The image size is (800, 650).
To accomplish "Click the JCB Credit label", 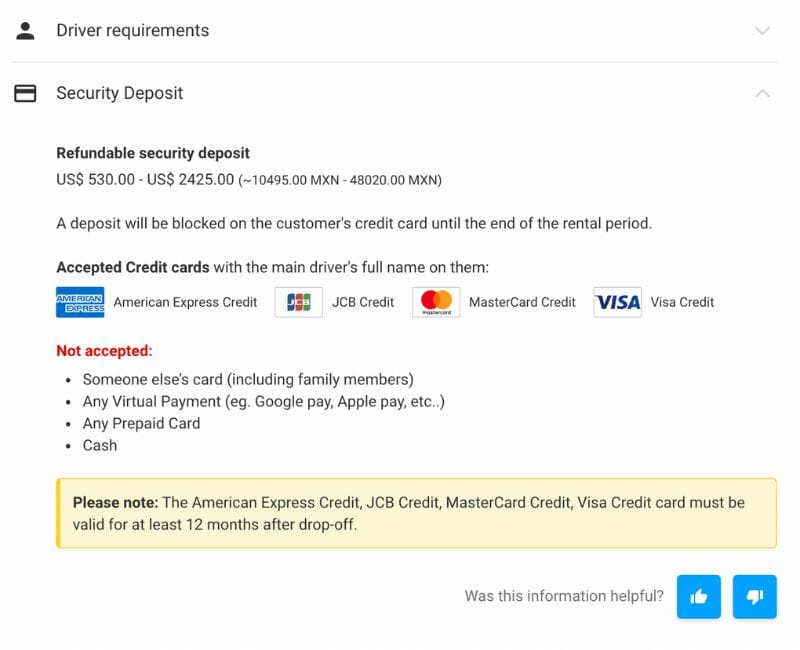I will pos(362,302).
